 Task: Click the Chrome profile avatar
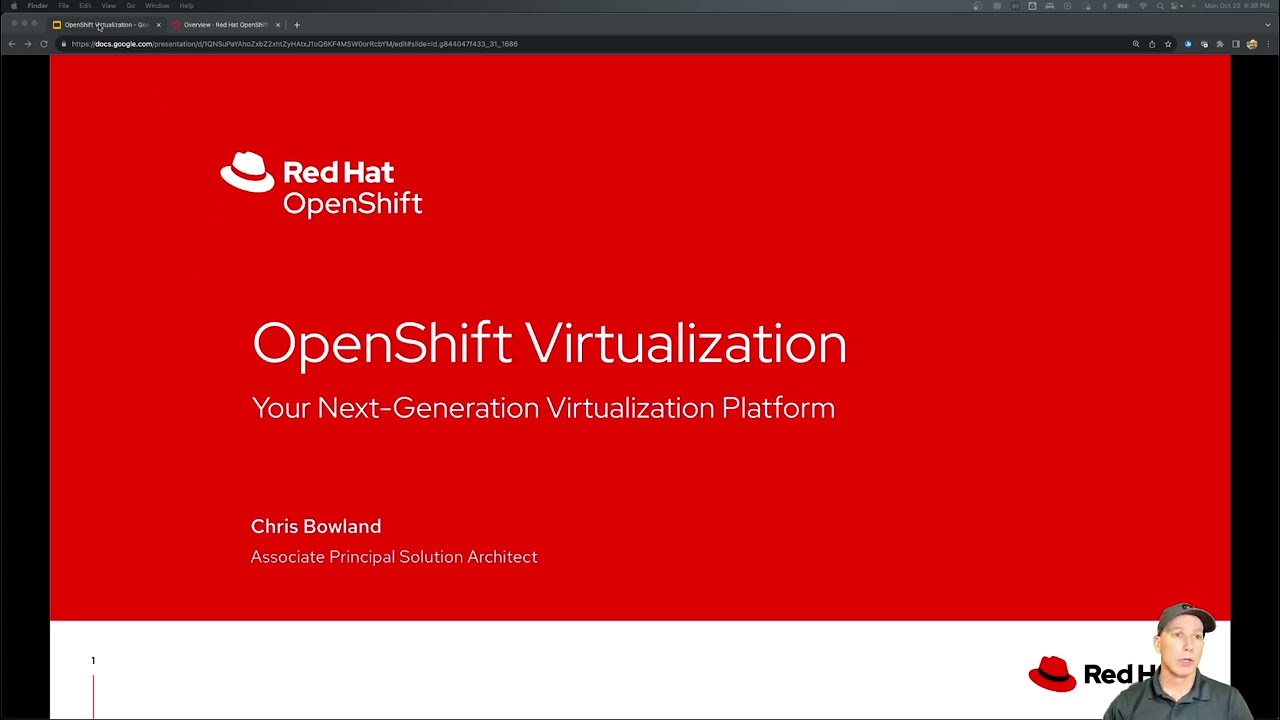point(1252,44)
